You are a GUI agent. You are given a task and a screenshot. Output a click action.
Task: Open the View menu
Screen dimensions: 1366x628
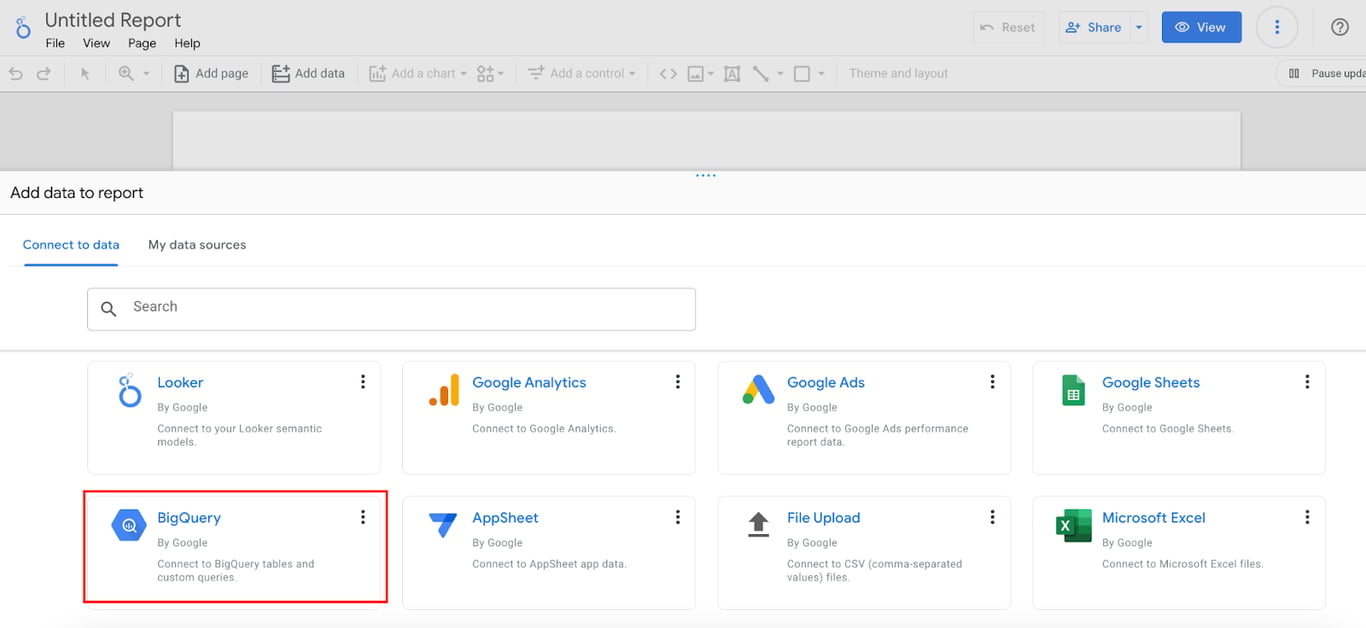click(96, 43)
